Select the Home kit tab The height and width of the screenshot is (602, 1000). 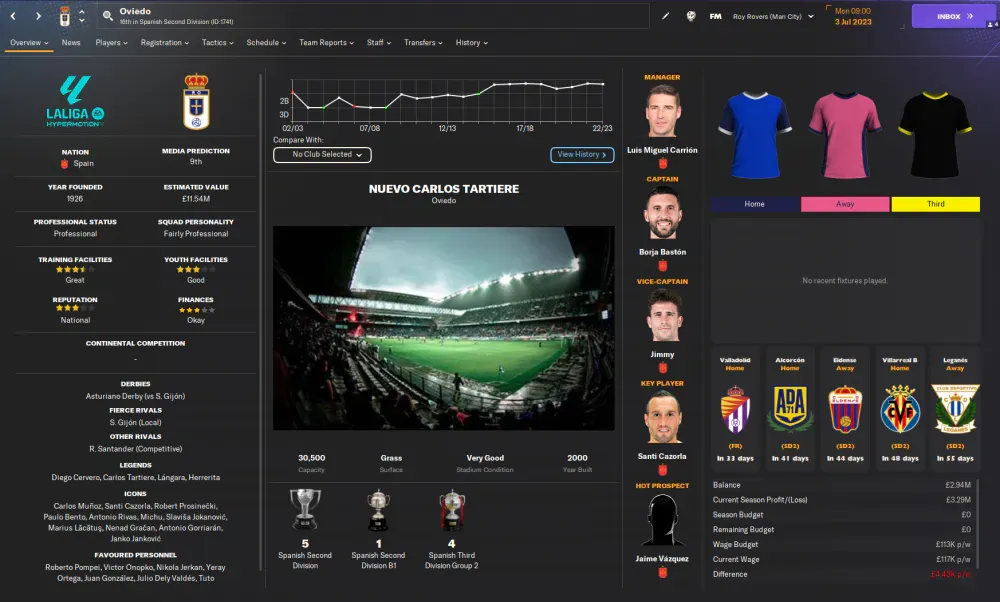[754, 204]
